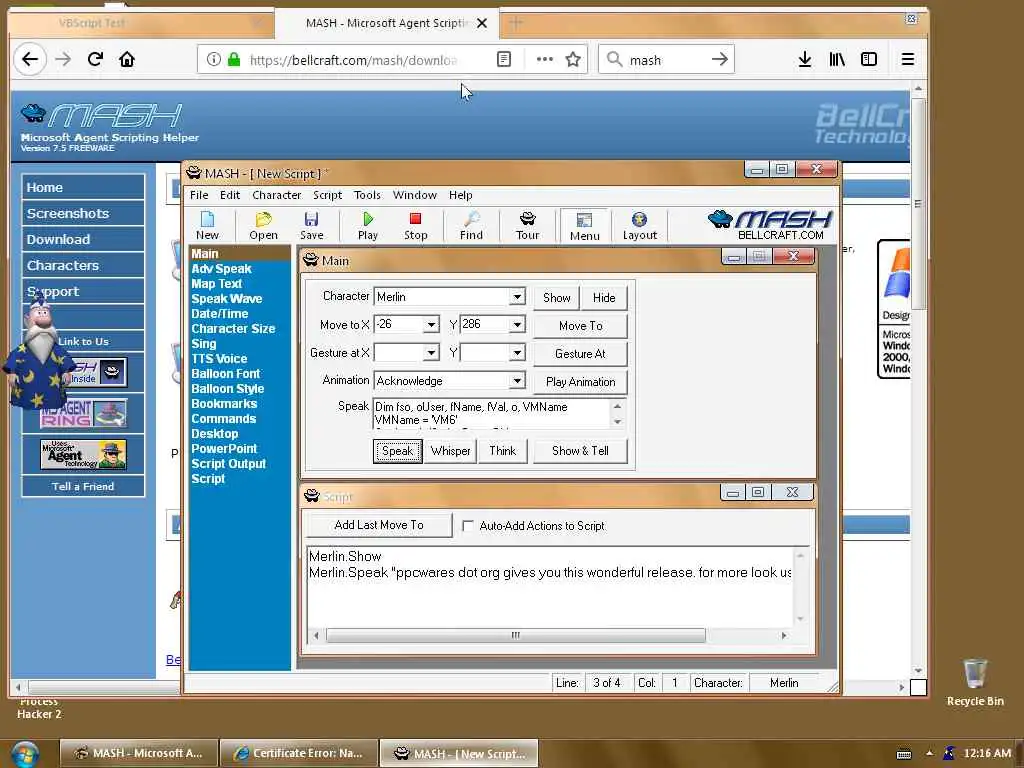Click the Show & Tell button

click(581, 451)
